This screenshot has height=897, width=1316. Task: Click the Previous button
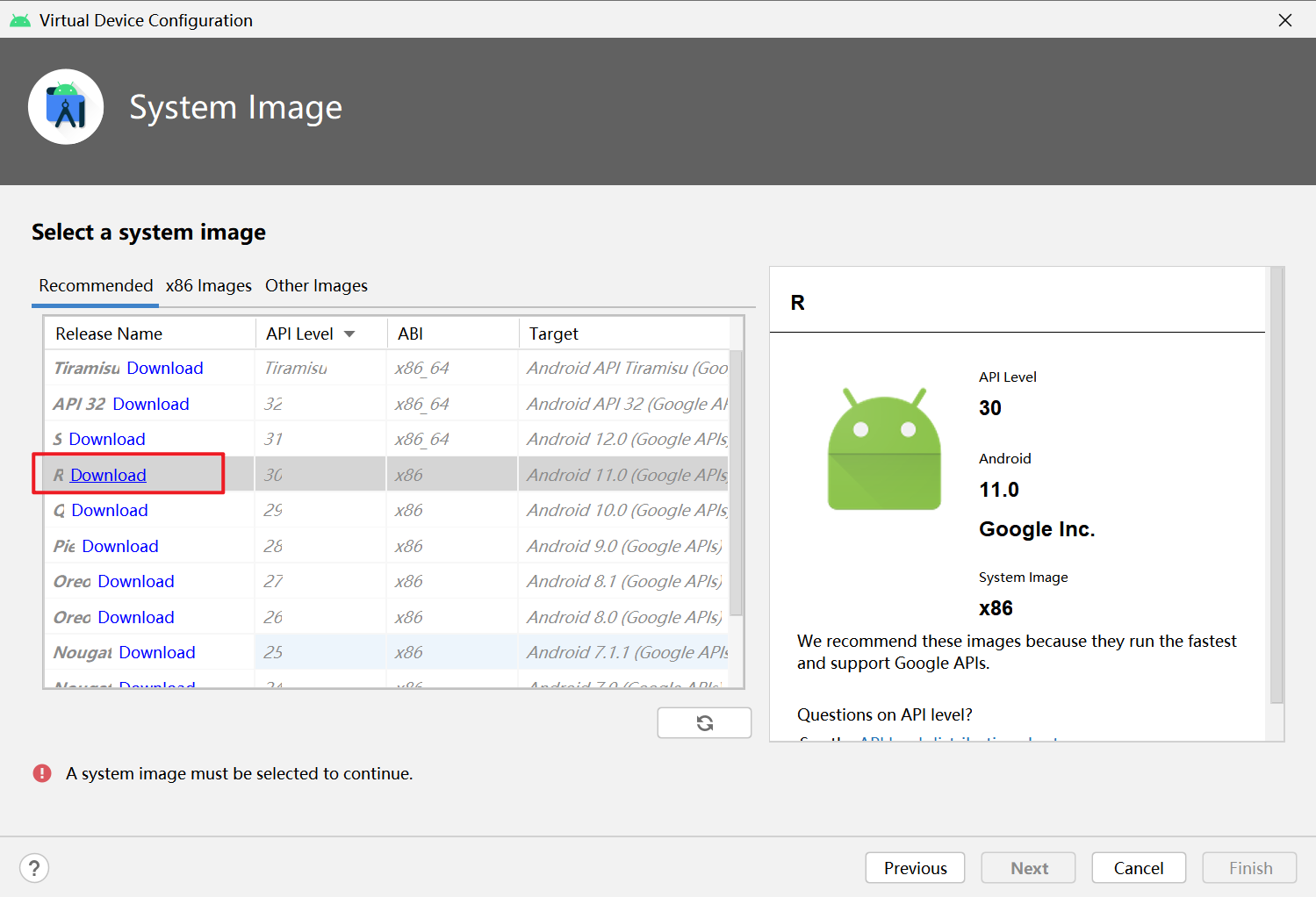click(x=915, y=868)
